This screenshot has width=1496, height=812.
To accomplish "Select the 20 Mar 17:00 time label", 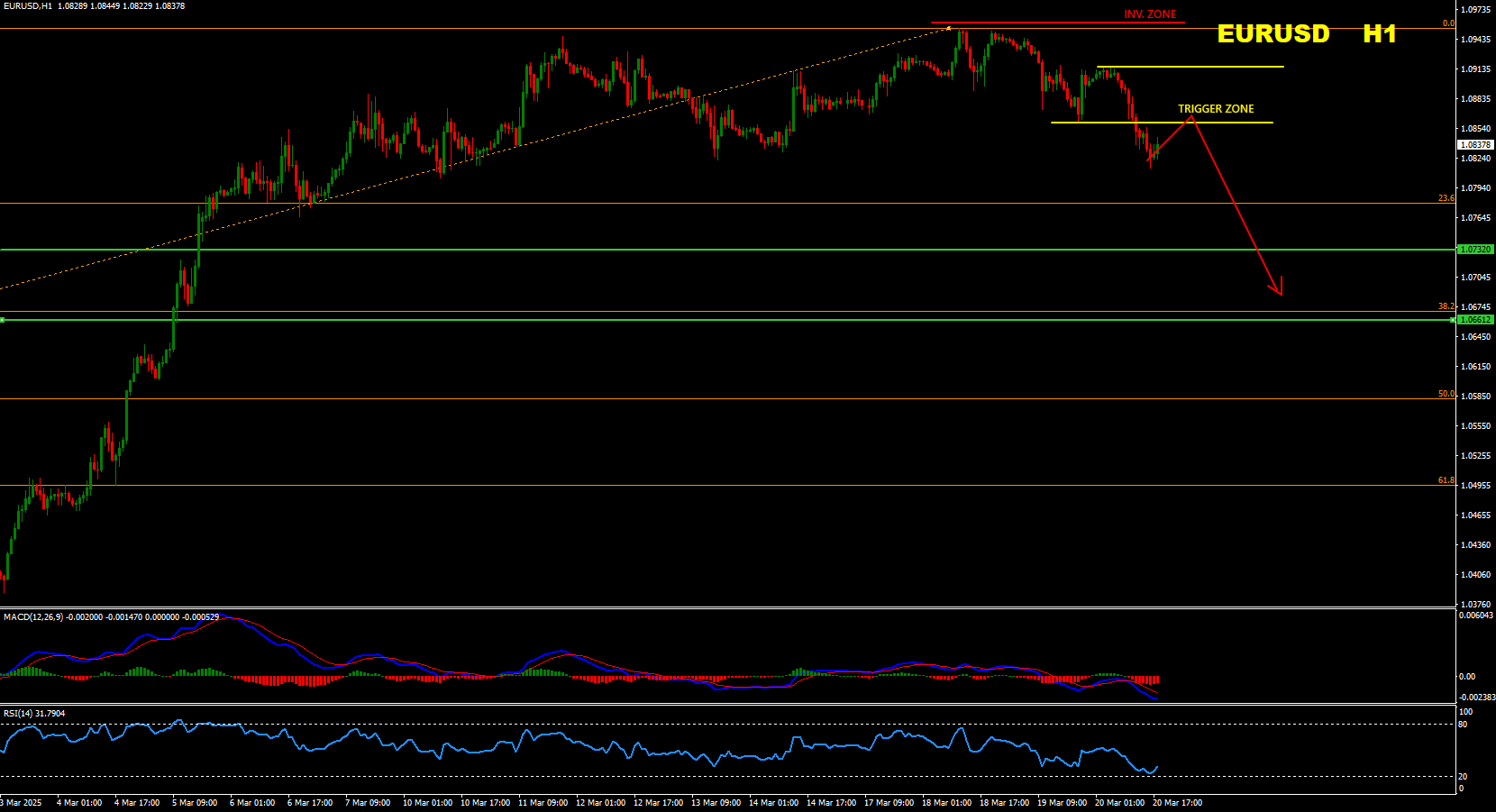I will tap(1177, 803).
